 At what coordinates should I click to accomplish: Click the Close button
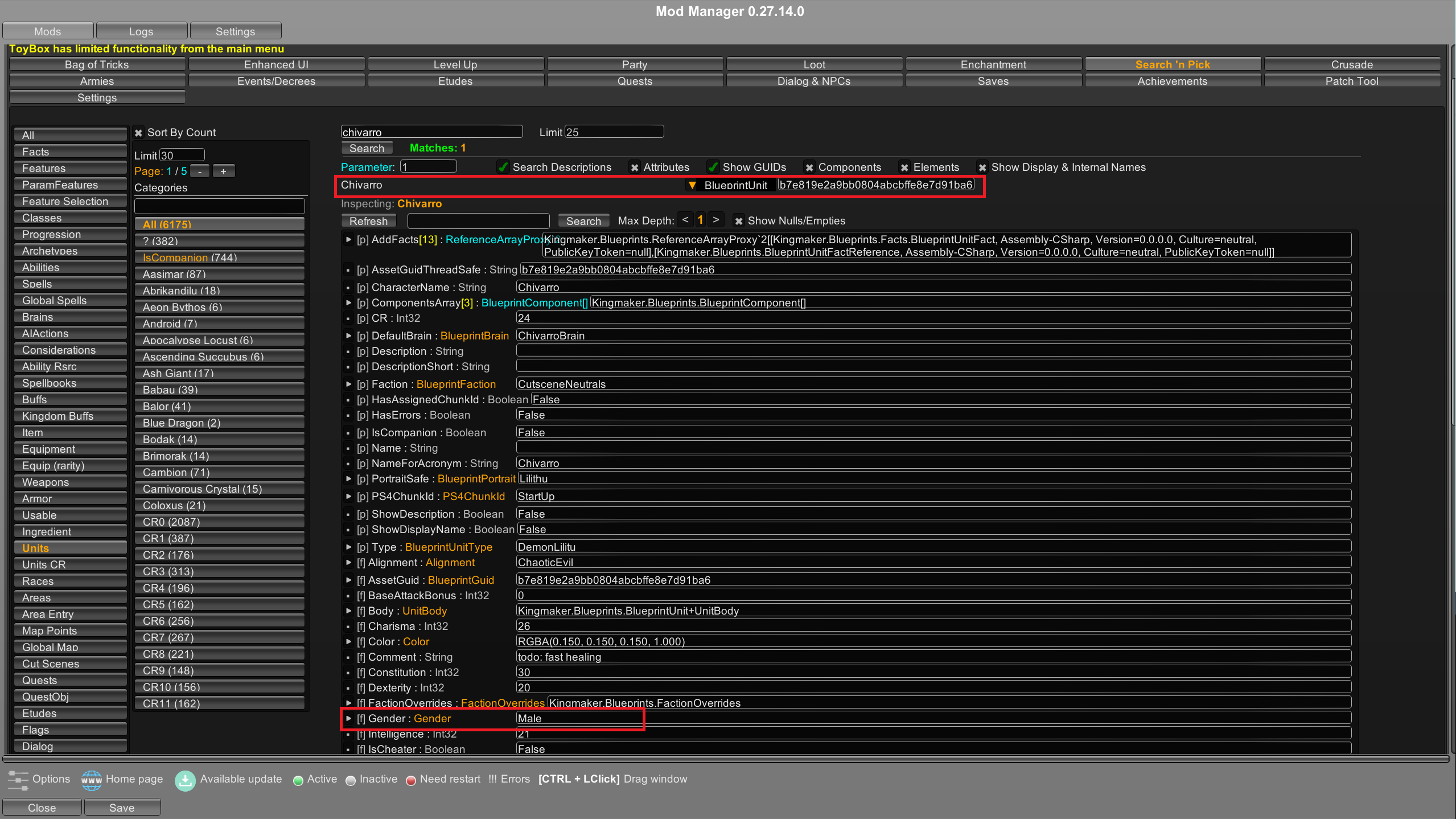42,808
